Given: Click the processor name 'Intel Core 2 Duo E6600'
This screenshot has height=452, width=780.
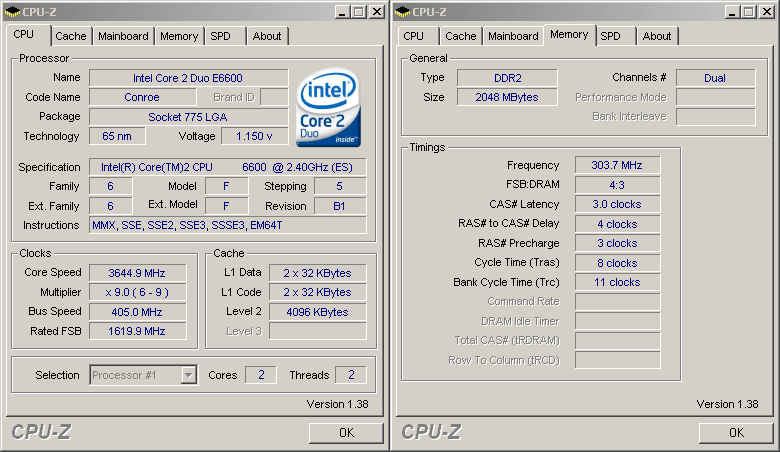Looking at the screenshot, I should point(188,78).
